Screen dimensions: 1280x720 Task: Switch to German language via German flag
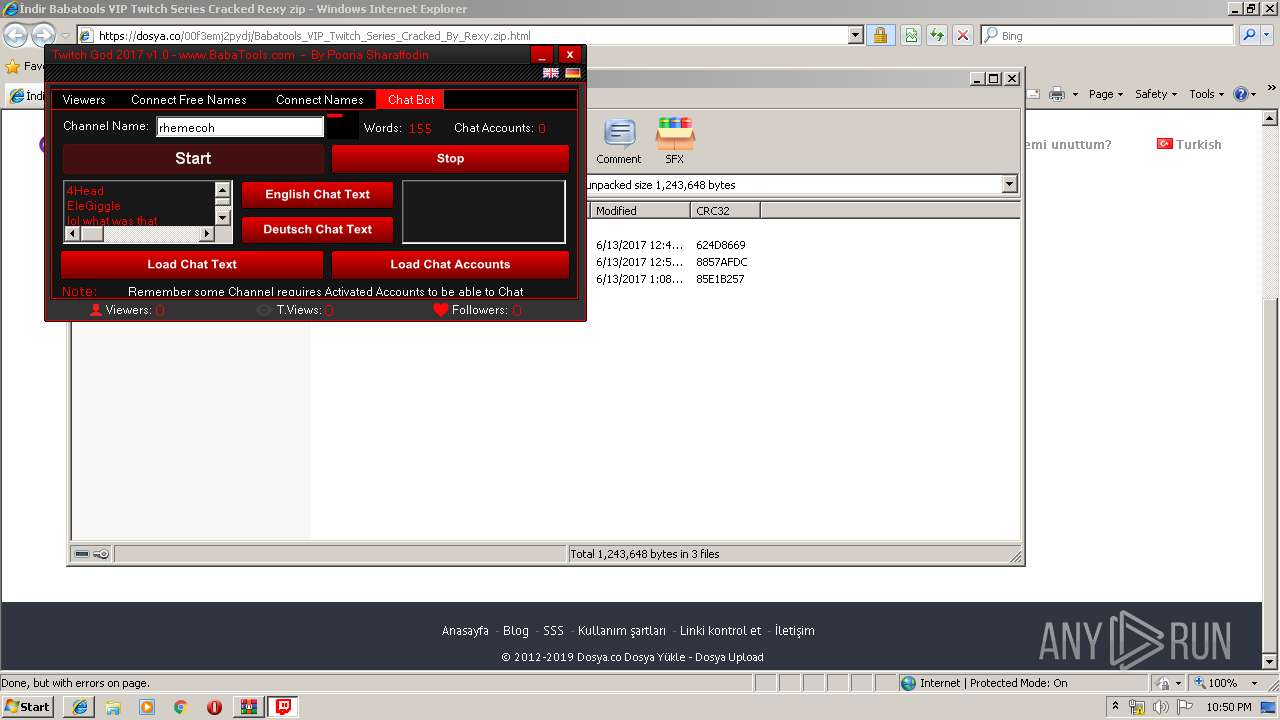point(573,73)
